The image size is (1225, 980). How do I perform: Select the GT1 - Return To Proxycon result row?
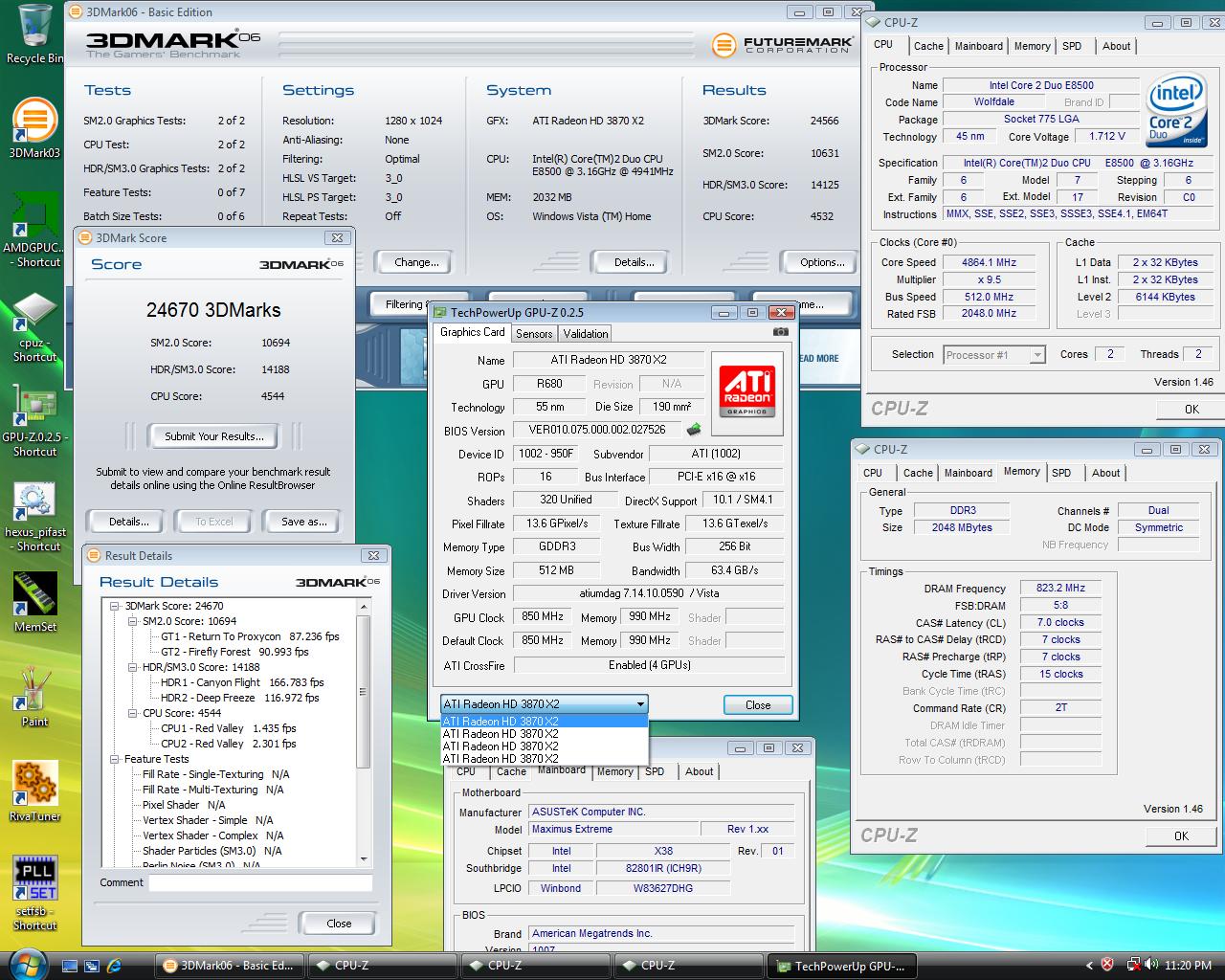[249, 636]
